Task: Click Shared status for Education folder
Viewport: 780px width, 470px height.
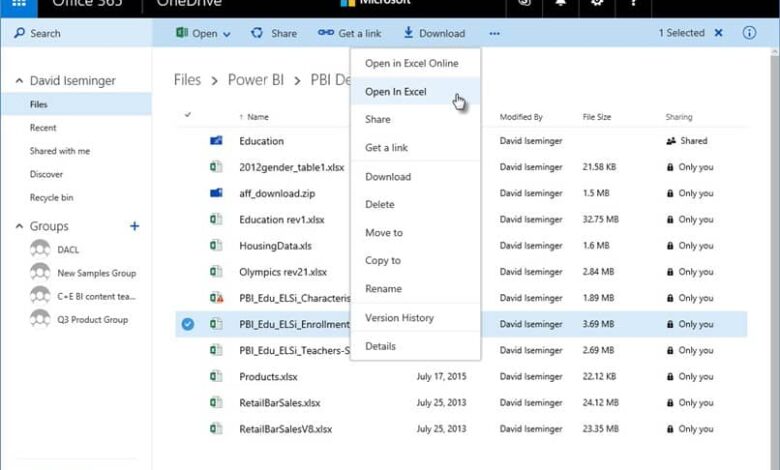Action: click(686, 141)
